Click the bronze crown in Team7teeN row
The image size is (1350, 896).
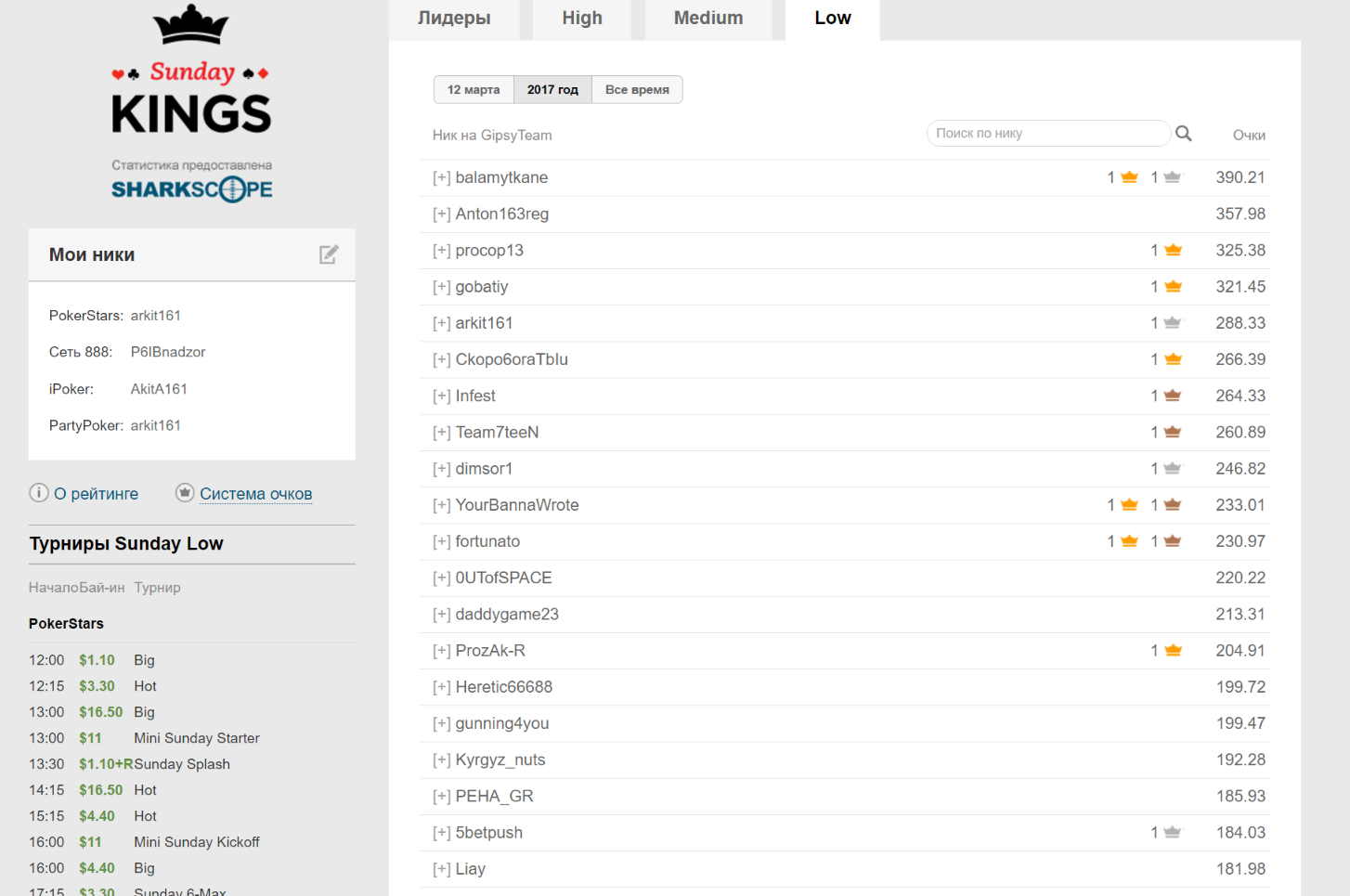click(x=1173, y=432)
